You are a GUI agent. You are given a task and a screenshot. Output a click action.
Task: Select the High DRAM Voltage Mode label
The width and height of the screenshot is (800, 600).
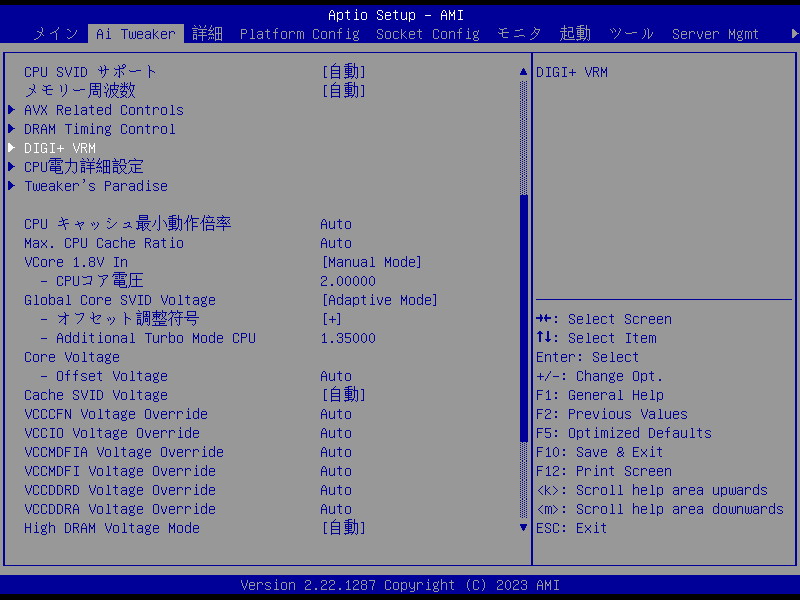pyautogui.click(x=112, y=529)
